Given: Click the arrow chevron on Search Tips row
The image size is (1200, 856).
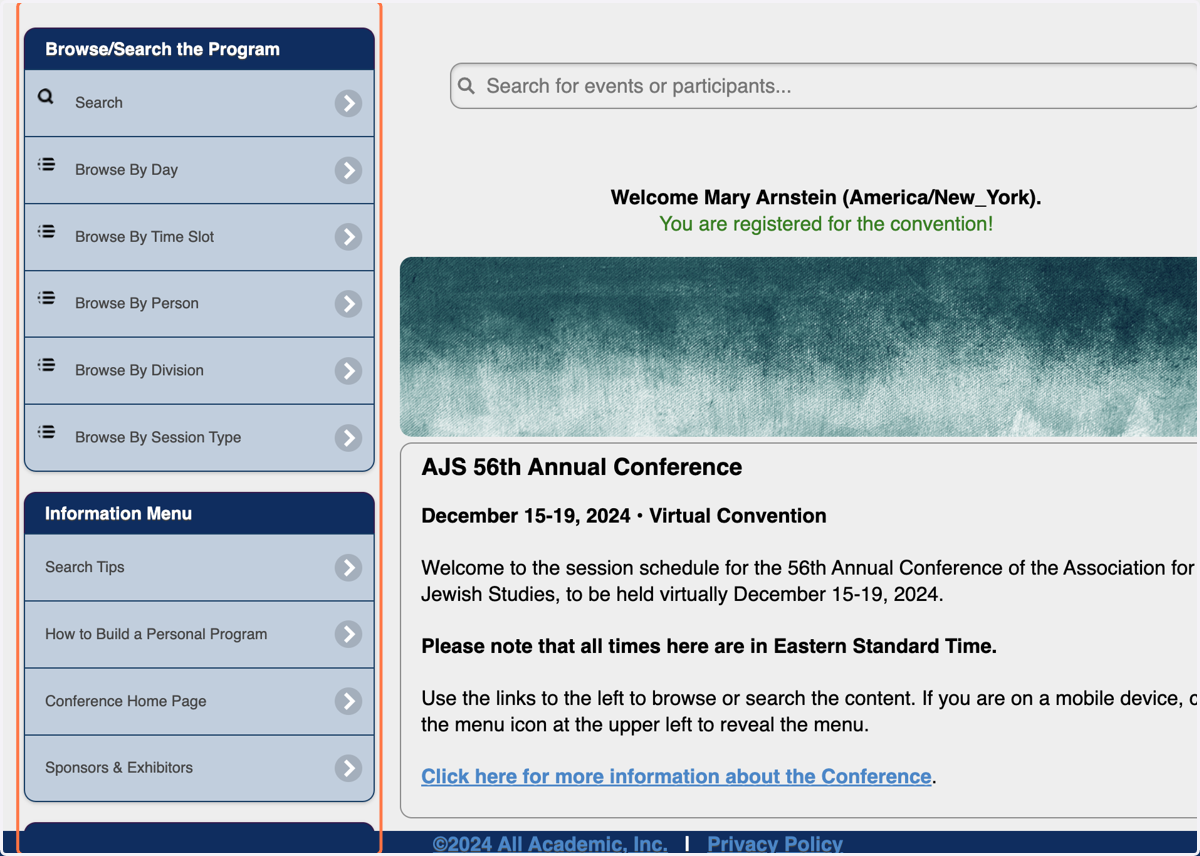Looking at the screenshot, I should pyautogui.click(x=348, y=568).
